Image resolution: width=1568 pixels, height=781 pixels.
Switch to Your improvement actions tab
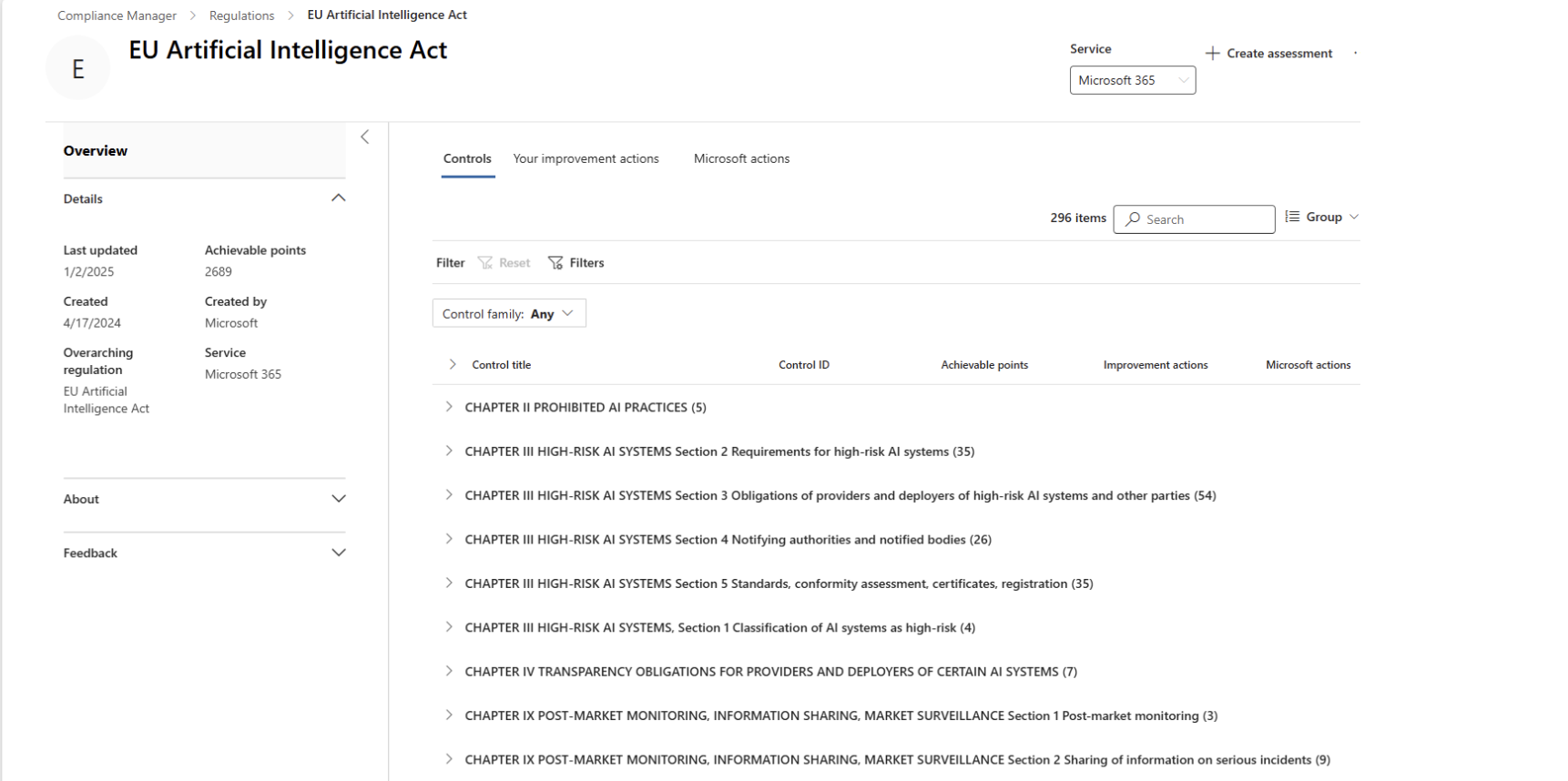(x=585, y=158)
